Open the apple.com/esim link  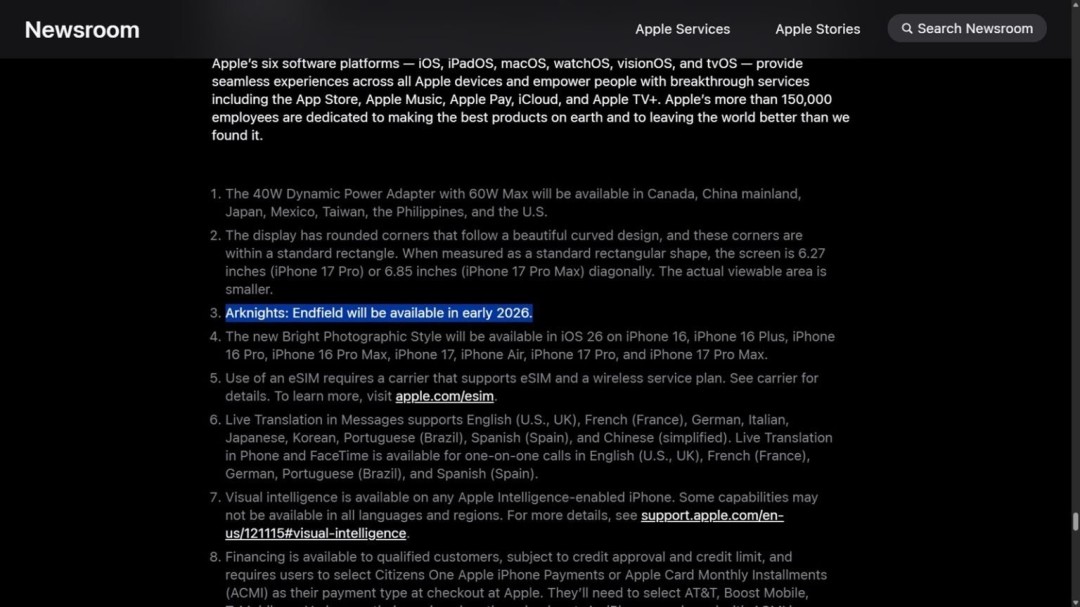[x=444, y=396]
